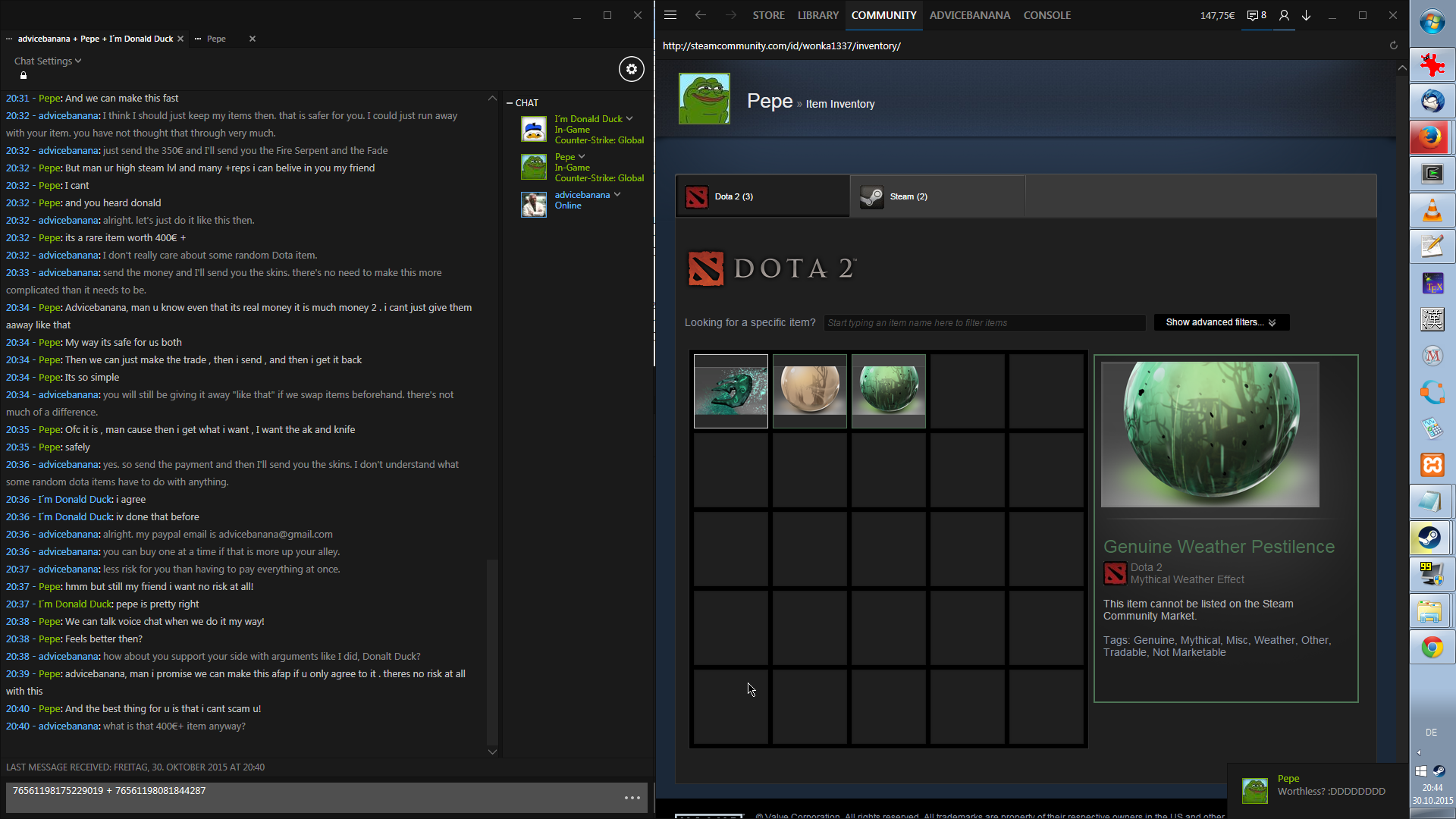Open the chat settings gear icon

point(631,69)
